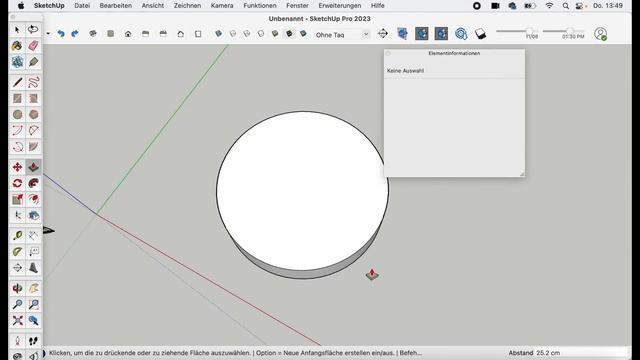Select the Polygon tool
The image size is (640, 360).
coord(33,114)
